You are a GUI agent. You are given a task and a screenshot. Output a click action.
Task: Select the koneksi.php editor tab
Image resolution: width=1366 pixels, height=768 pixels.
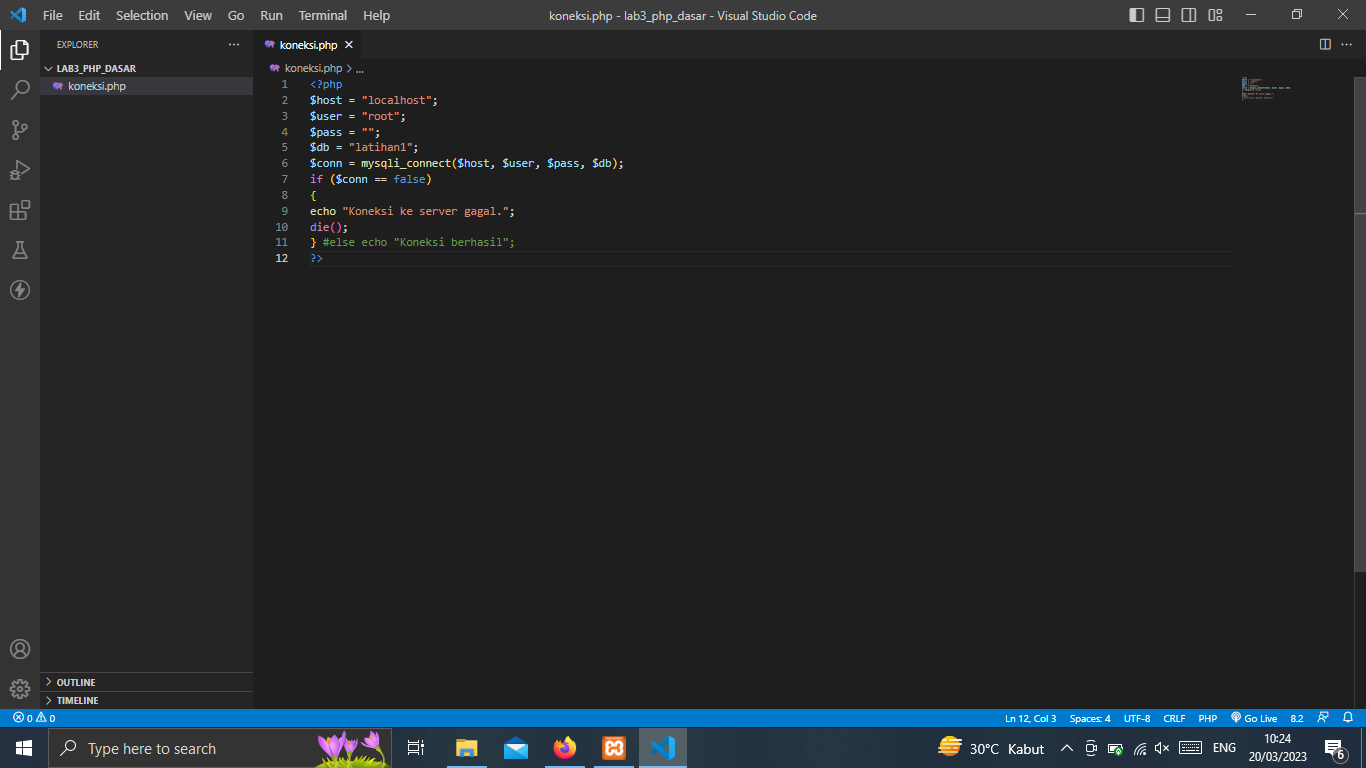tap(306, 44)
